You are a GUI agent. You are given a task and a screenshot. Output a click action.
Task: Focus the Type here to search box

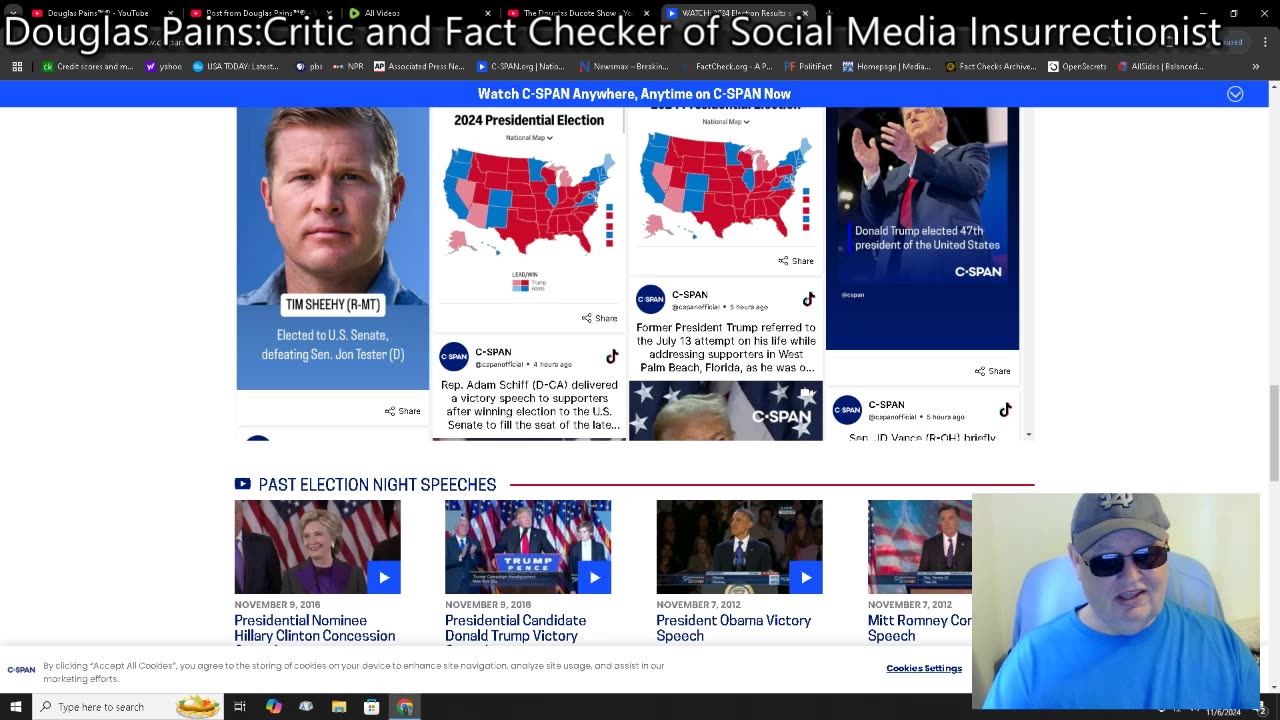(130, 707)
